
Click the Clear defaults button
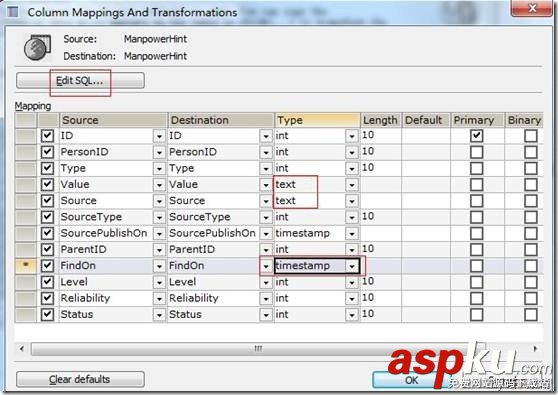[80, 379]
